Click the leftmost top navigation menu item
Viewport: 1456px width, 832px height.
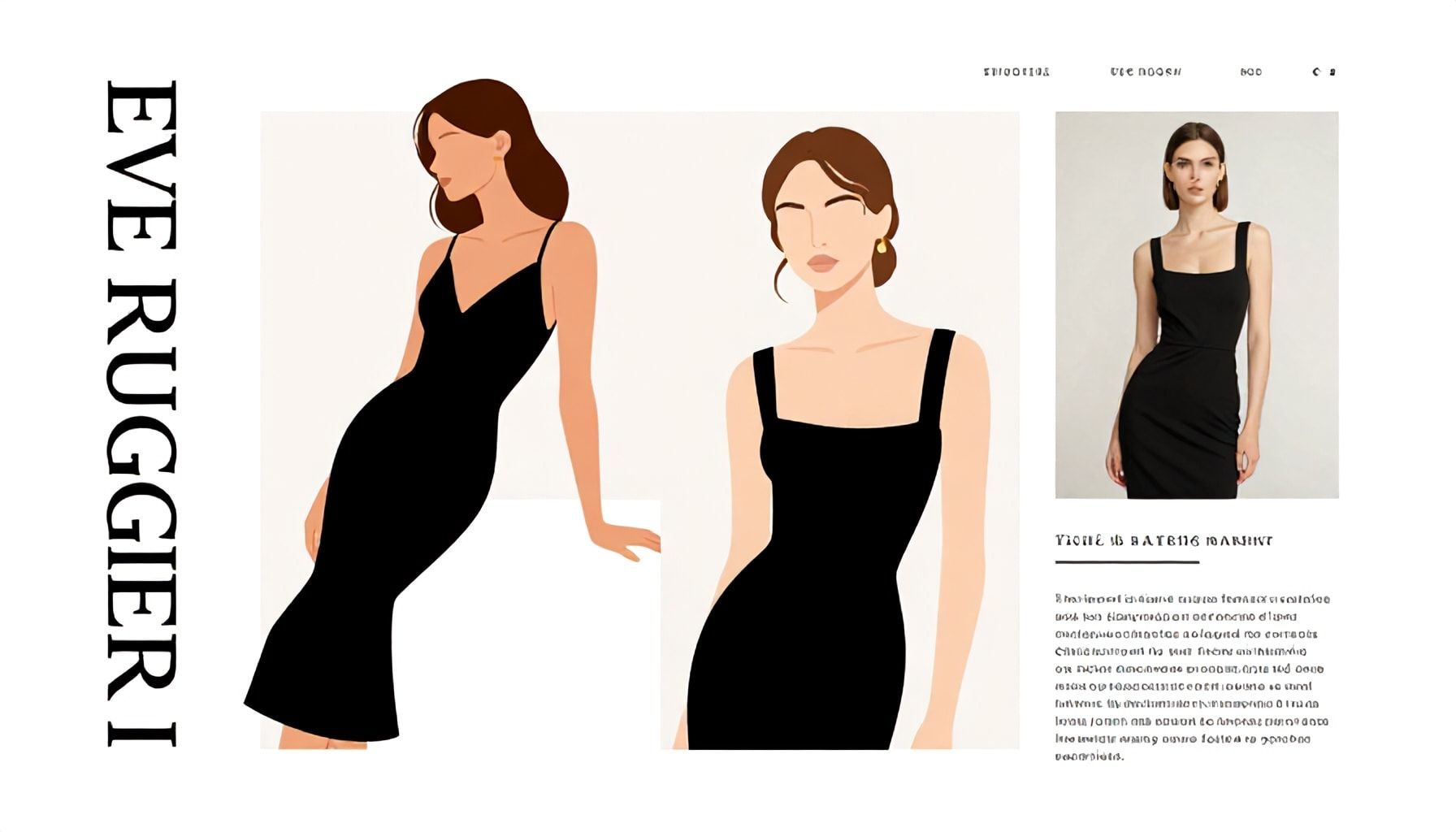[x=1016, y=72]
